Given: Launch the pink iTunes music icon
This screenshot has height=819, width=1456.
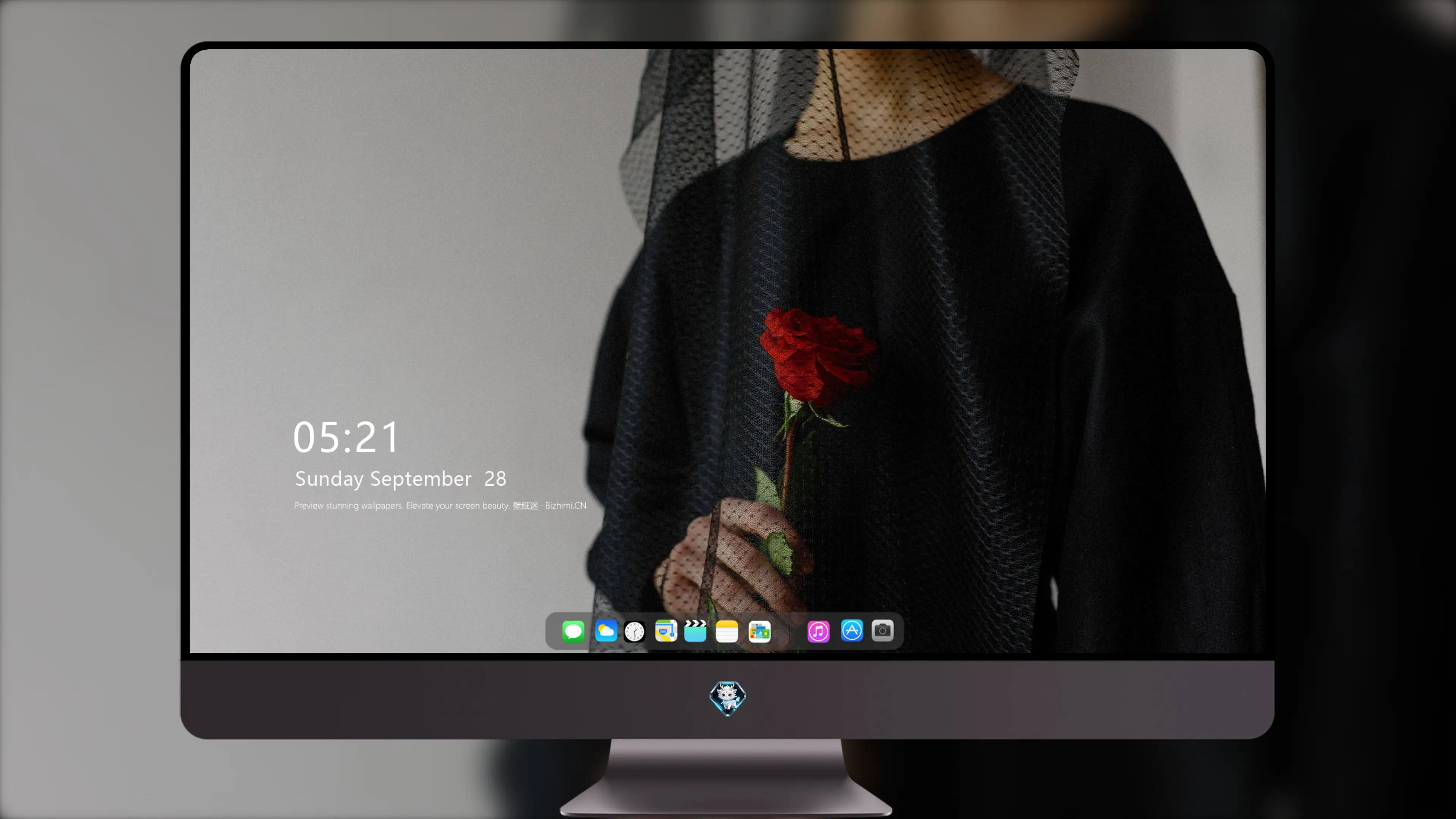Looking at the screenshot, I should click(x=819, y=631).
